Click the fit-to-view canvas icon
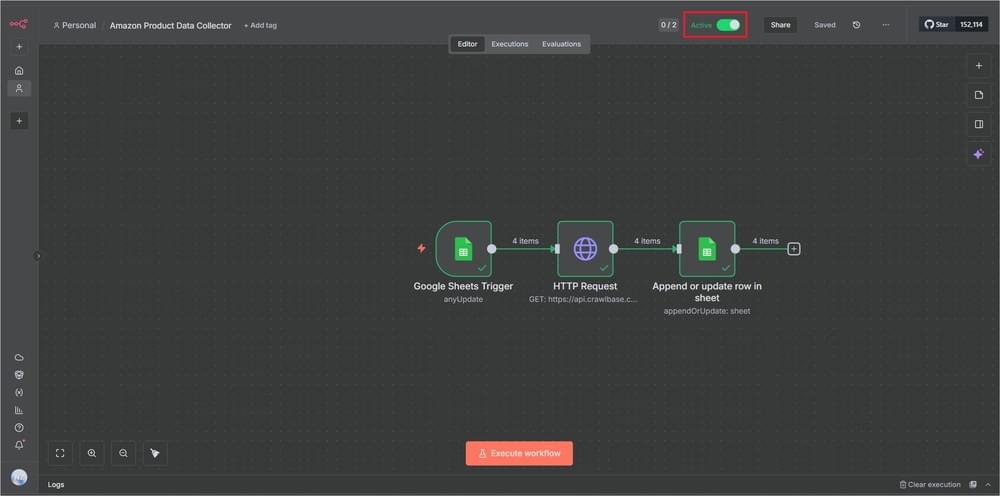Viewport: 1000px width, 496px height. click(x=60, y=453)
